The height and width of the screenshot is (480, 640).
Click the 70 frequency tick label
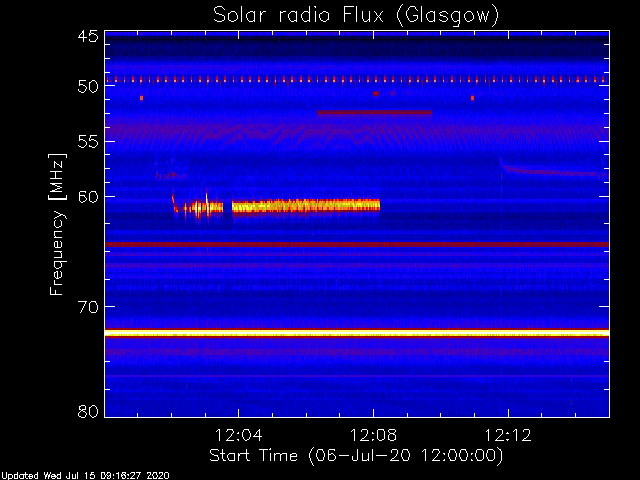coord(88,307)
